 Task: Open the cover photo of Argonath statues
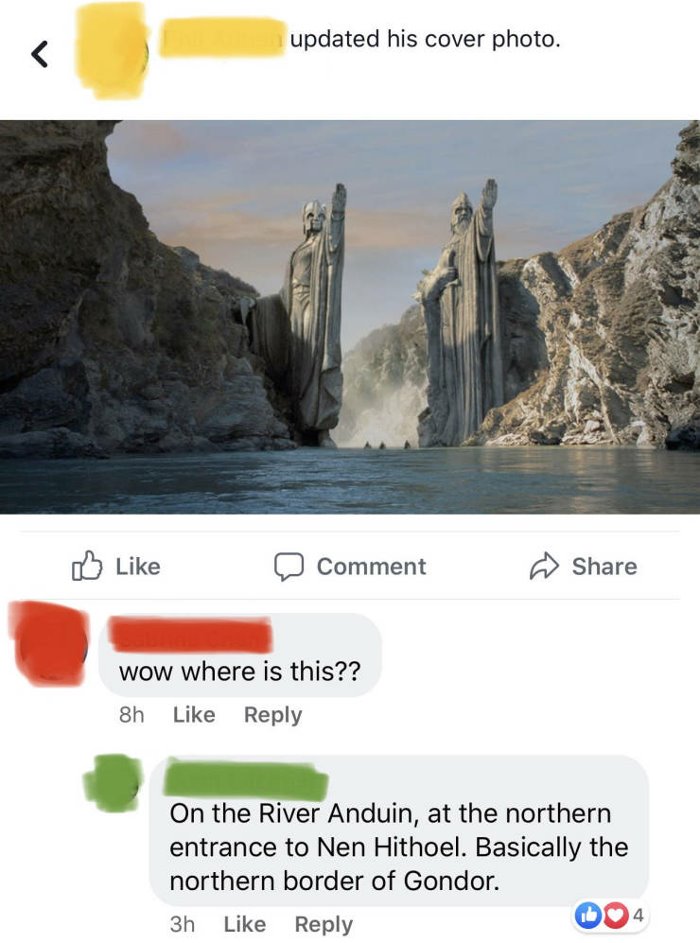coord(350,317)
